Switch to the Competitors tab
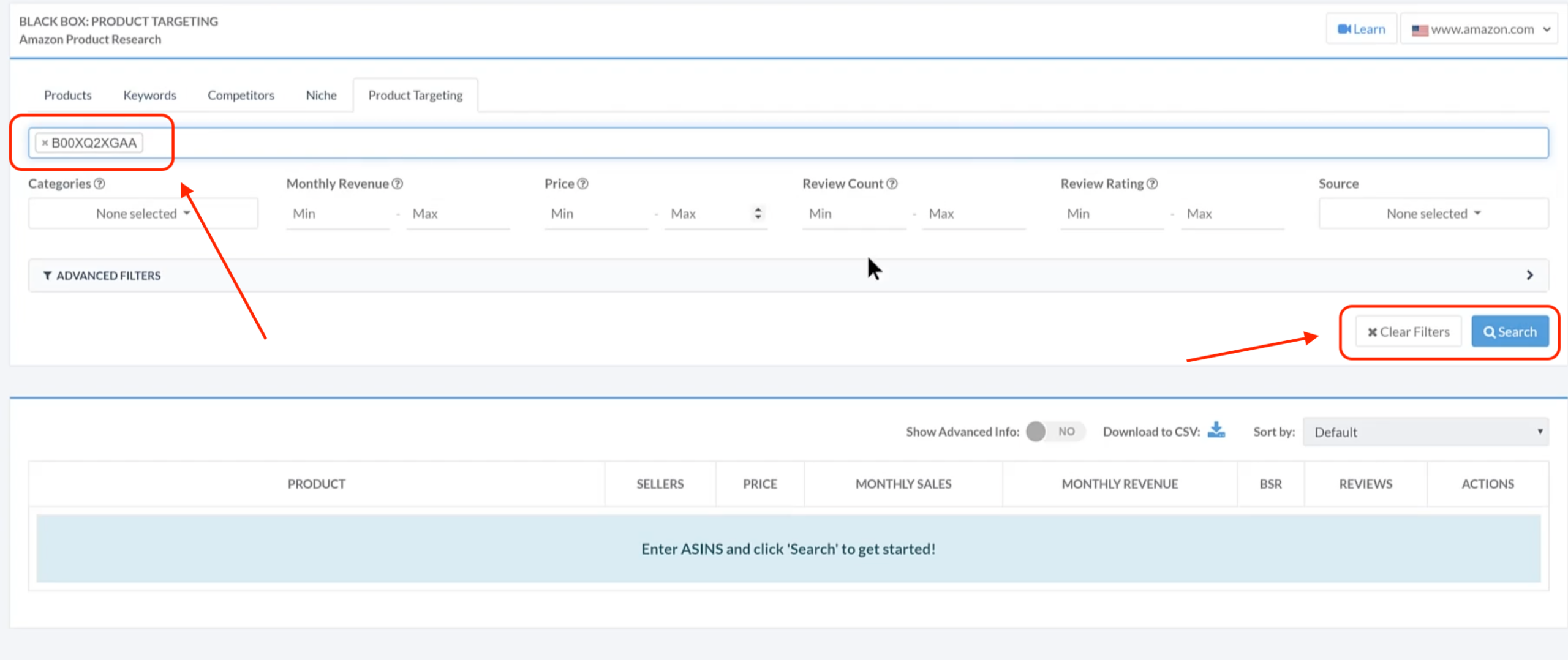This screenshot has width=1568, height=660. click(x=241, y=96)
